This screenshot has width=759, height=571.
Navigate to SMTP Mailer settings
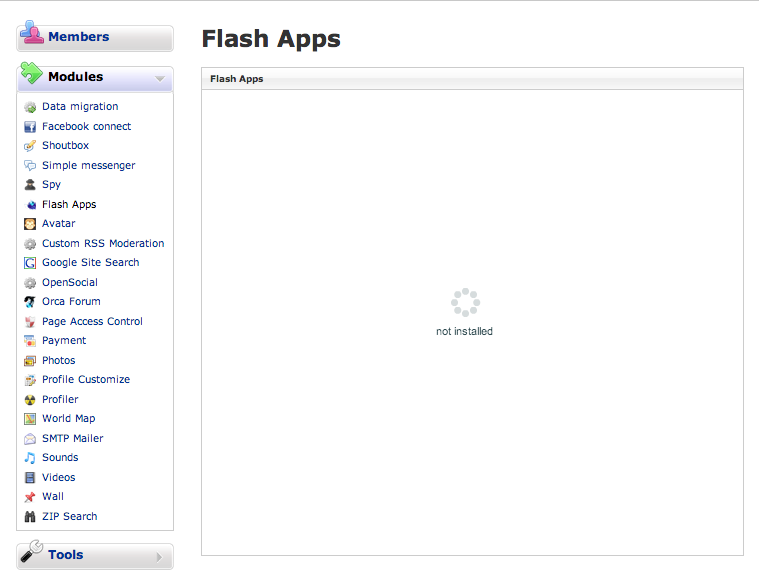click(73, 438)
